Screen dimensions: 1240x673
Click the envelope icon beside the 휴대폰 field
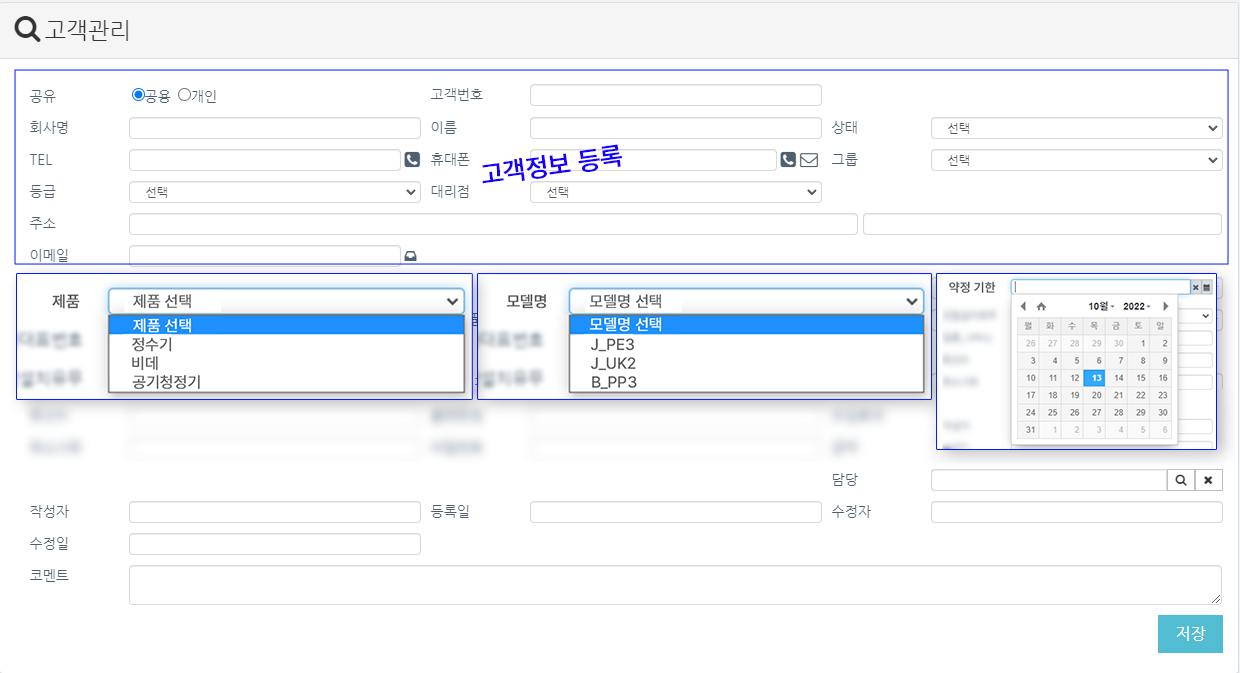click(807, 159)
